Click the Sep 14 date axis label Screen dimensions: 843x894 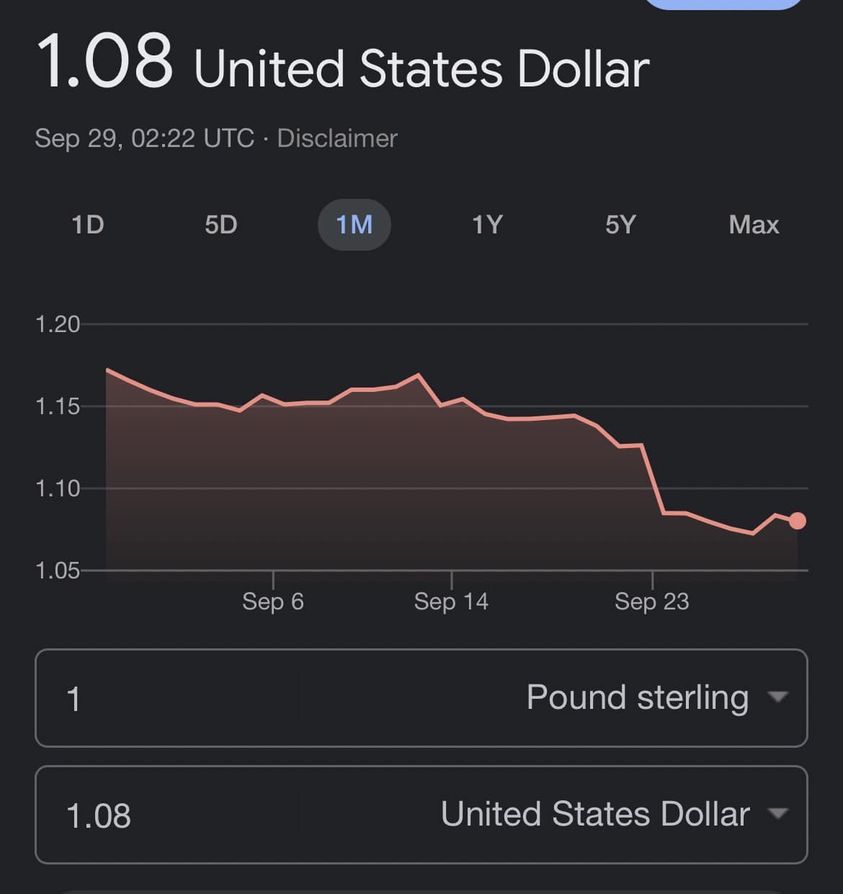(451, 601)
